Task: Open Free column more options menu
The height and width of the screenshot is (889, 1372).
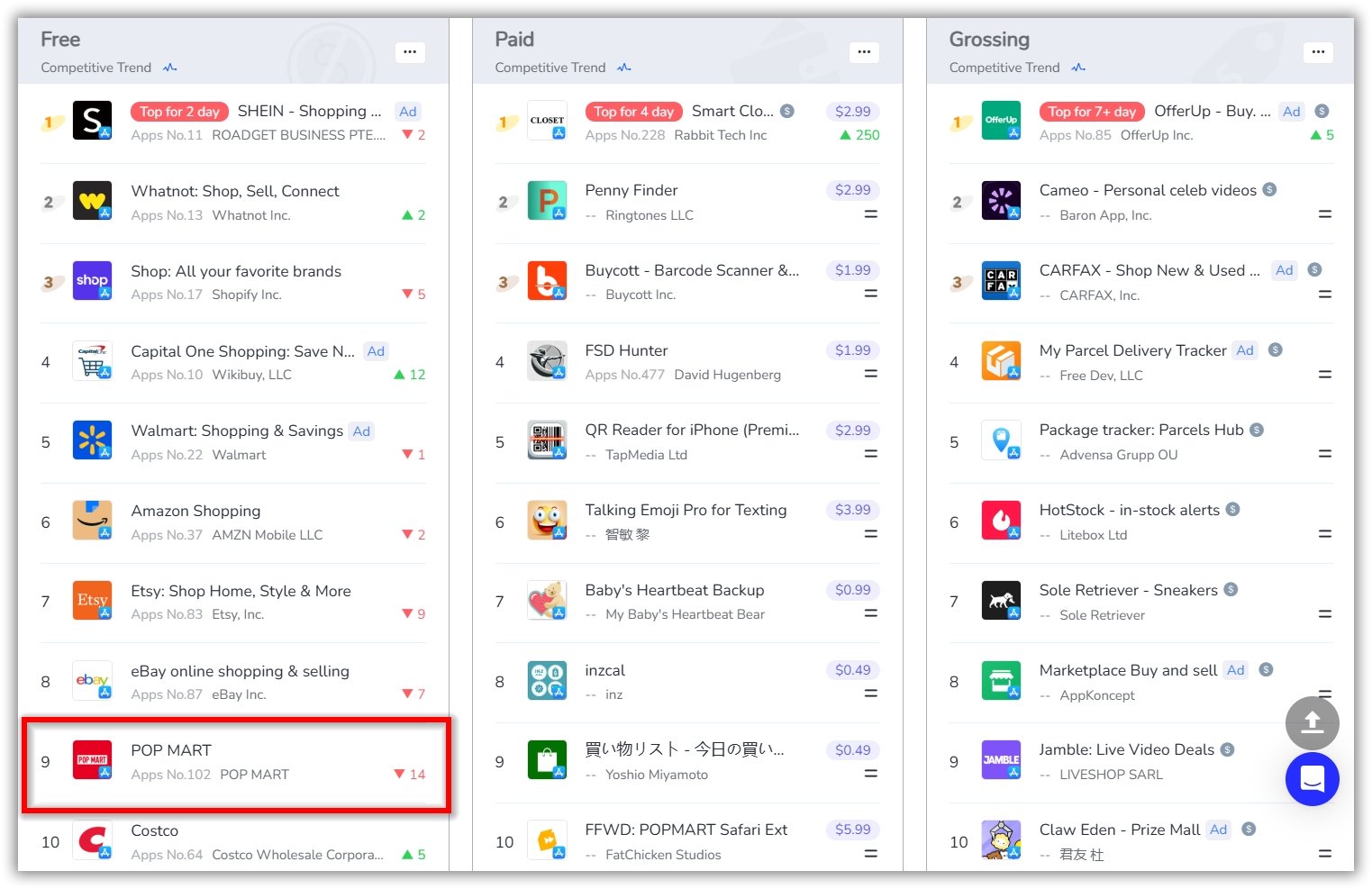Action: tap(410, 51)
